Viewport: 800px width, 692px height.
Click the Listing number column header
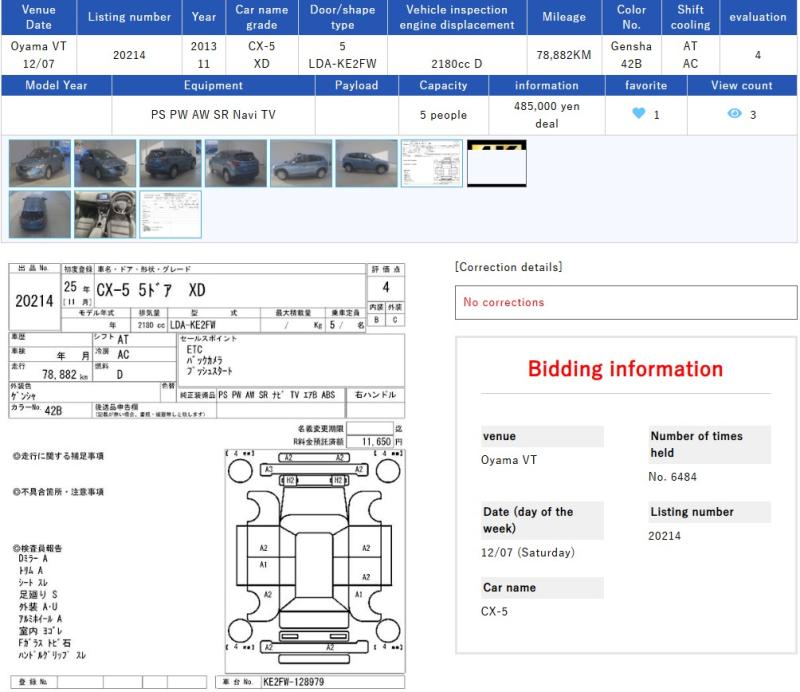(129, 17)
